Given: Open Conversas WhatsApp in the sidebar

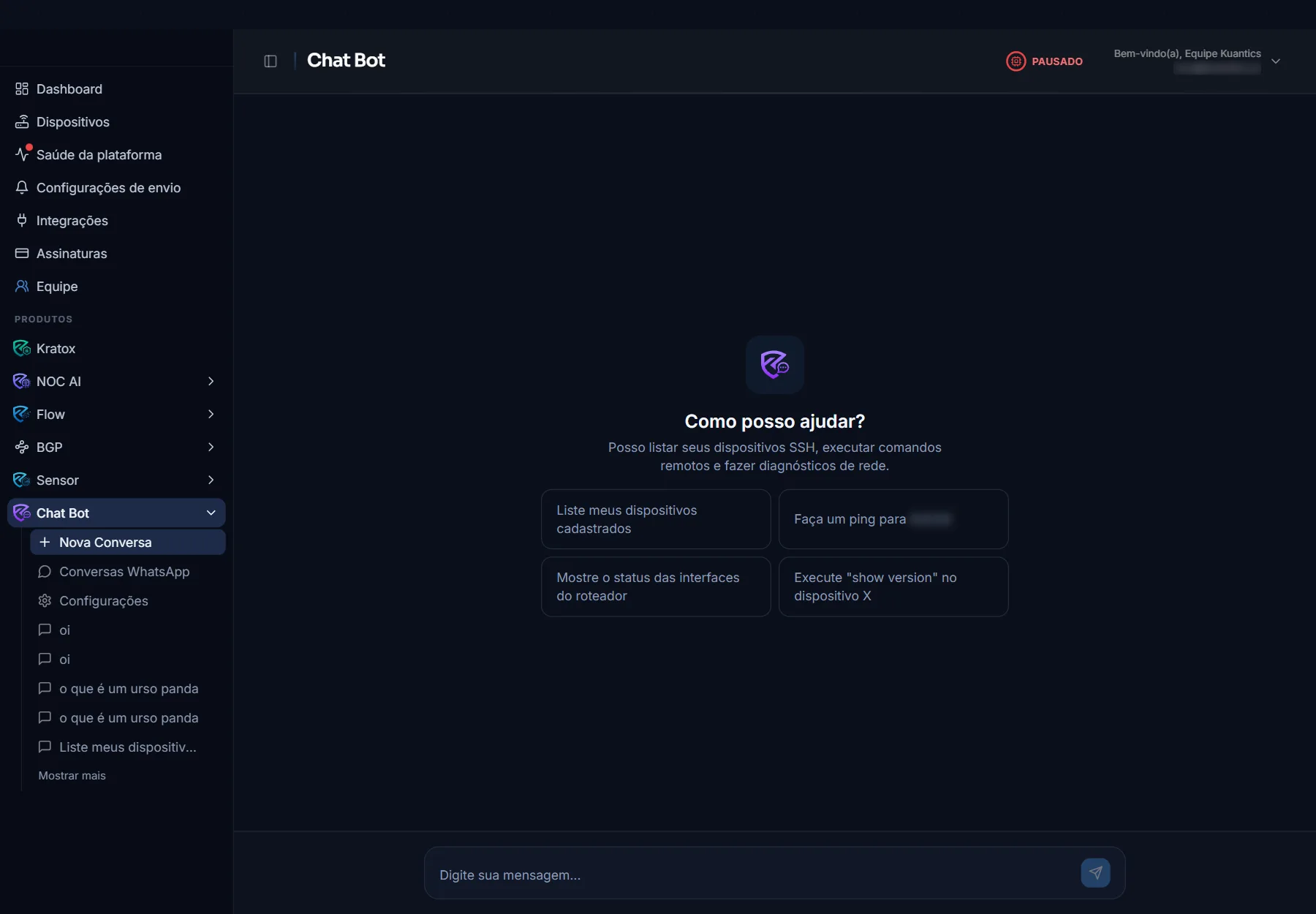Looking at the screenshot, I should click(128, 572).
